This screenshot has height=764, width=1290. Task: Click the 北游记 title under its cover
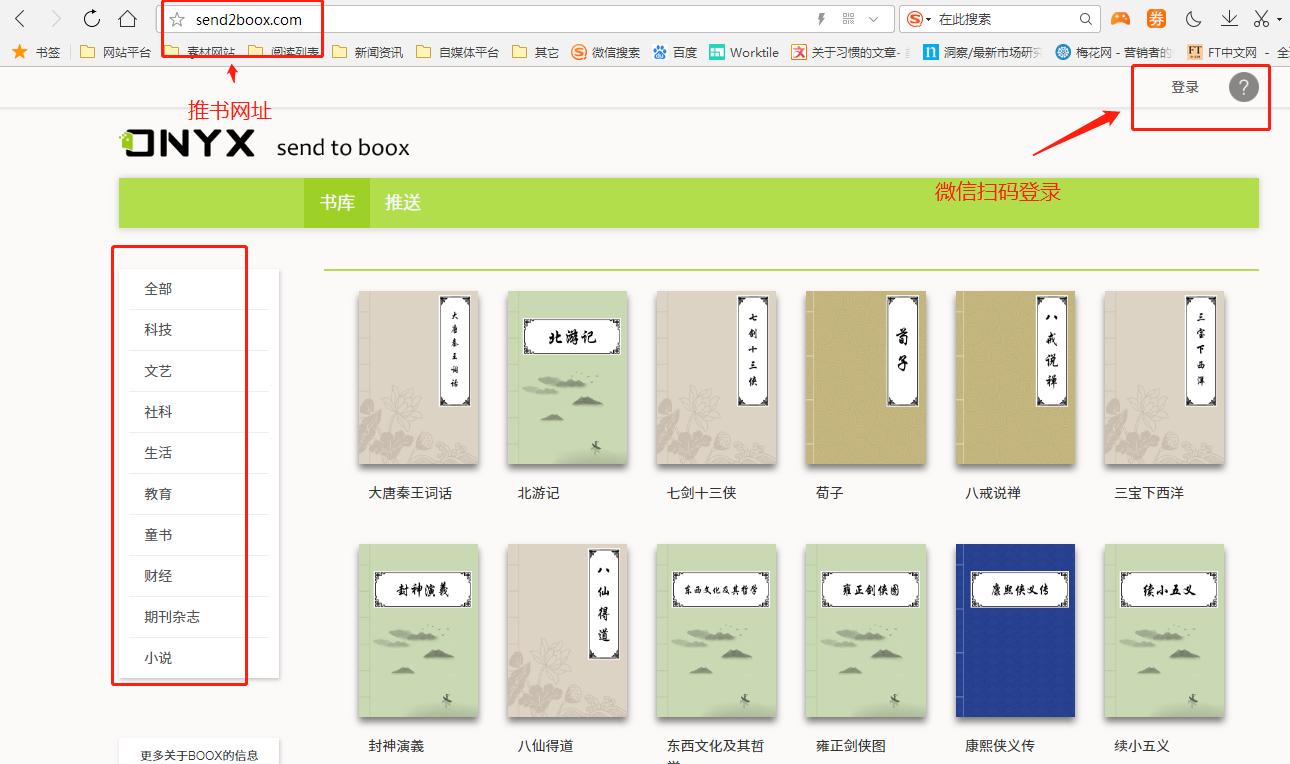coord(538,493)
